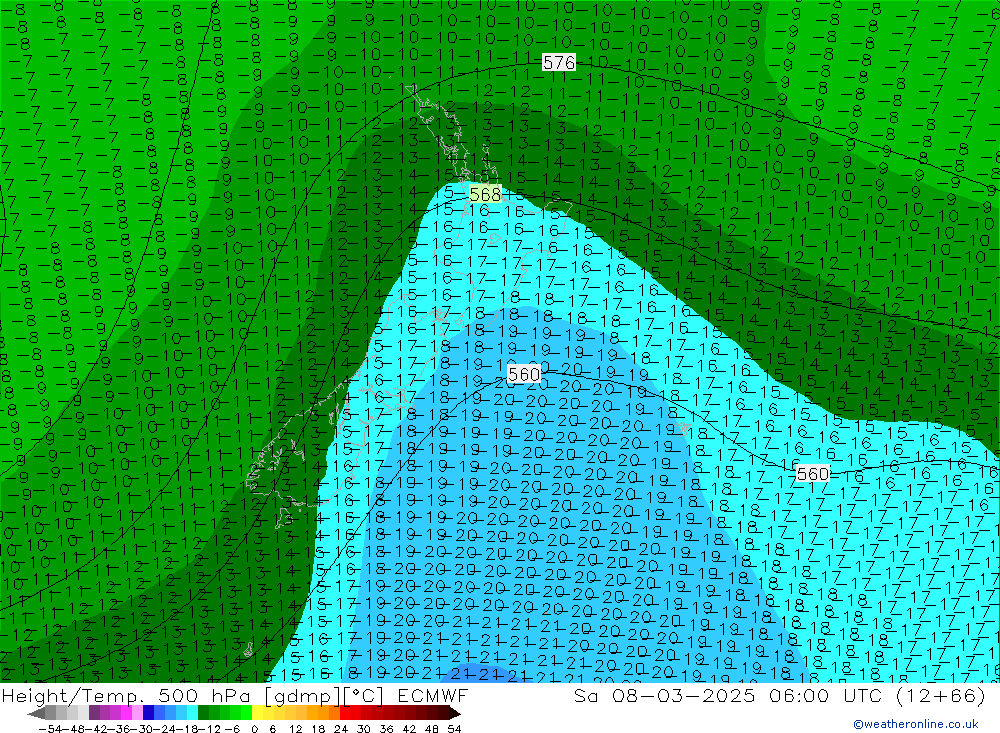Click the ©weatheronline.co.uk link
1000x733 pixels.
[x=916, y=723]
